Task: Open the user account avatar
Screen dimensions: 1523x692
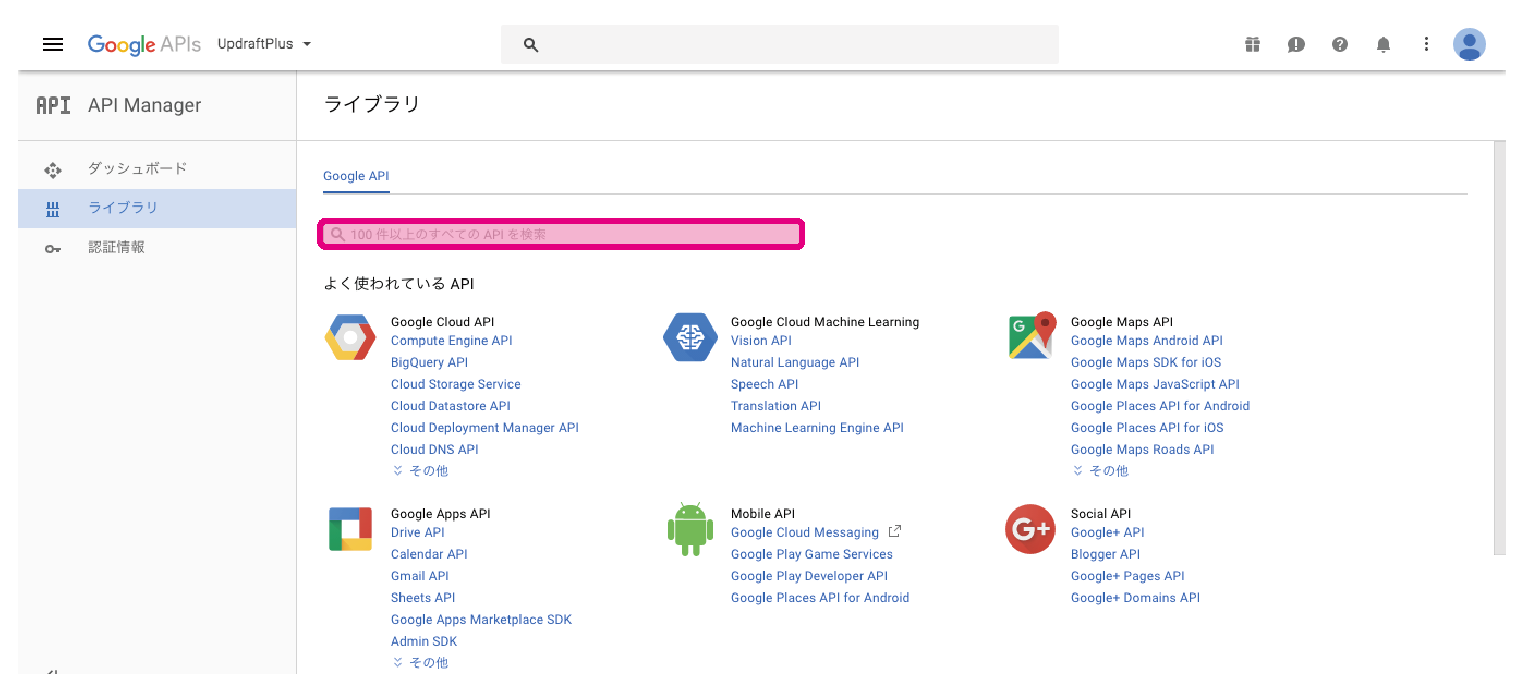Action: [1469, 44]
